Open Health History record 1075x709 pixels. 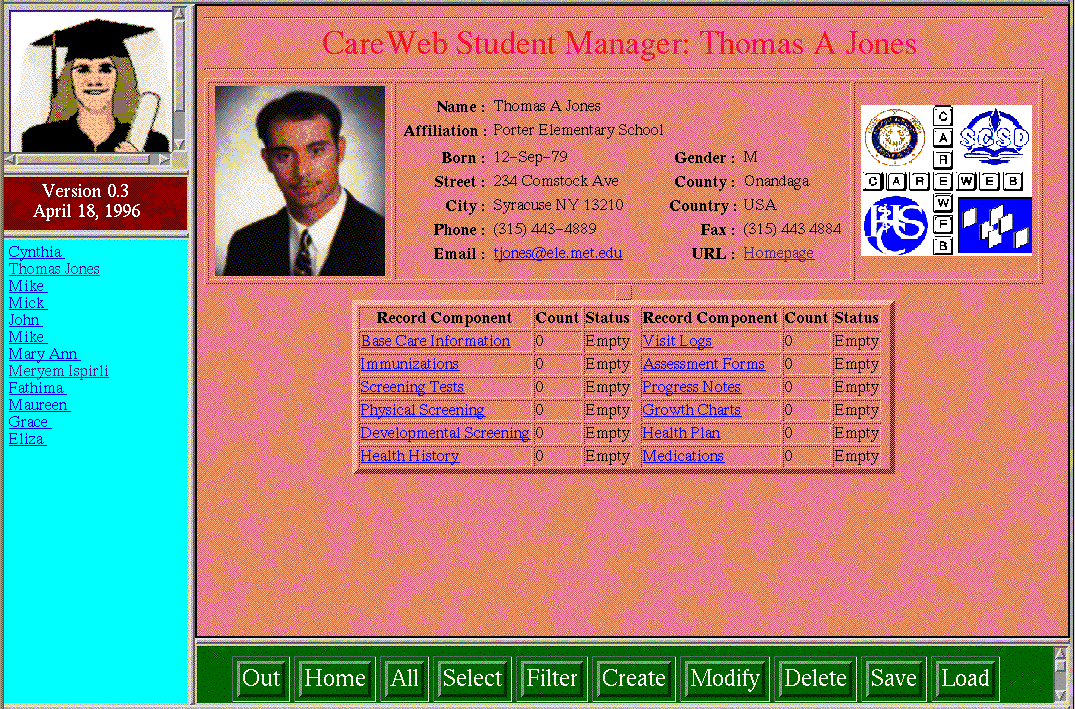[410, 456]
